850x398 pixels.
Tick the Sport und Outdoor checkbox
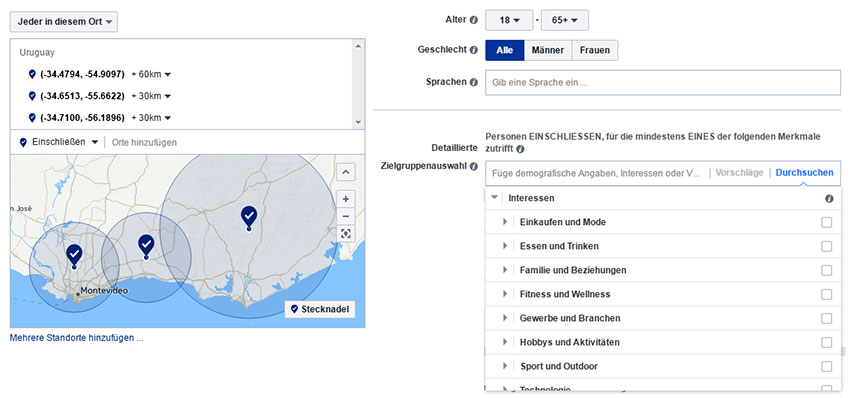click(826, 367)
